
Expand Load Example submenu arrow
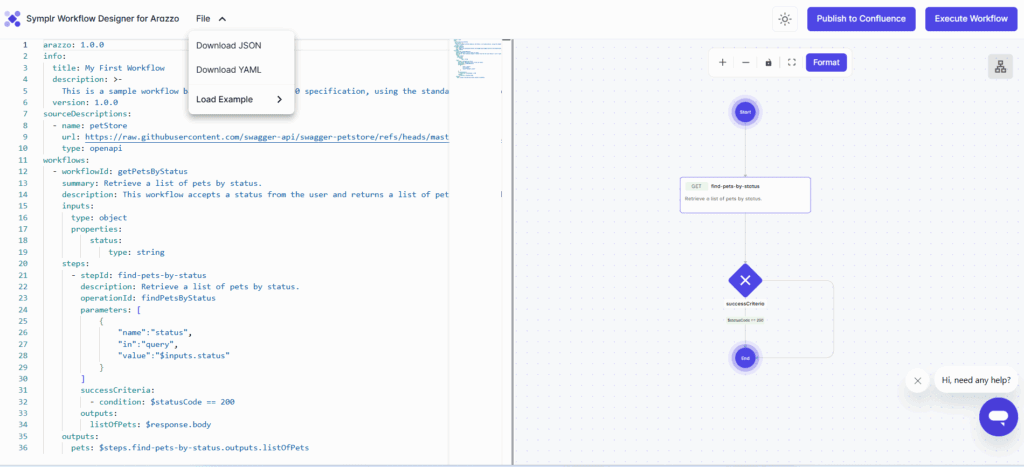point(279,100)
